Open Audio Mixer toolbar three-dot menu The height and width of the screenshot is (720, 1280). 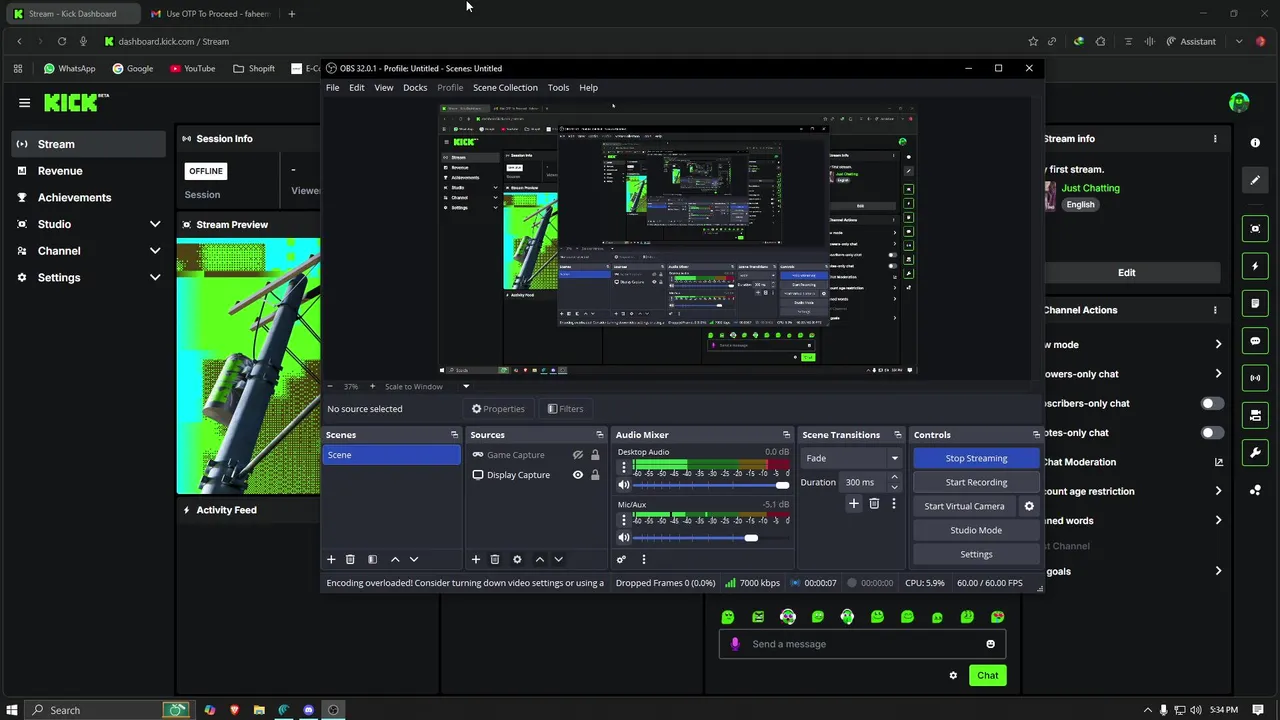[644, 559]
